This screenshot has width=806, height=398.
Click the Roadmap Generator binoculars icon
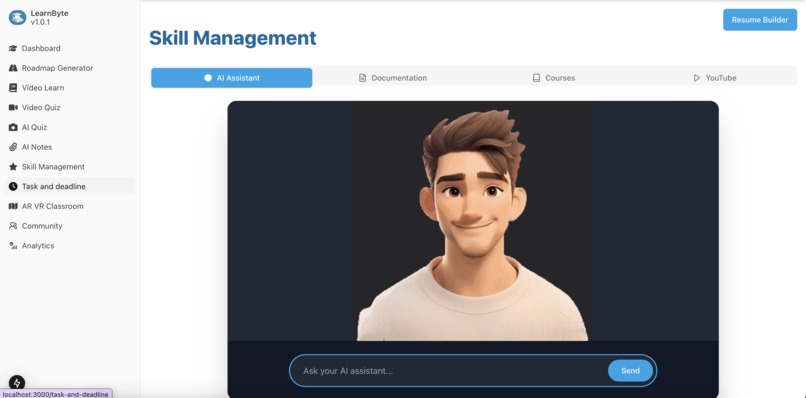click(13, 68)
